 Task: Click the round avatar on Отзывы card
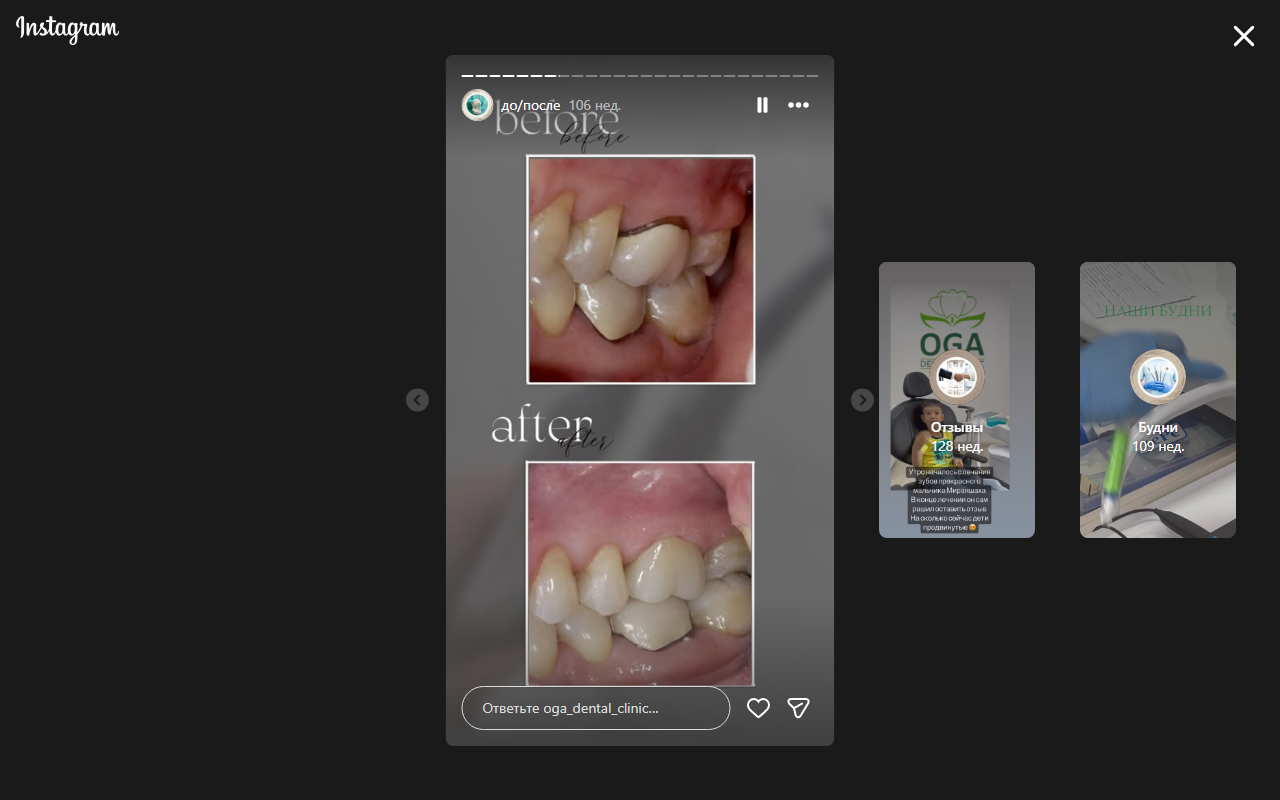click(x=957, y=378)
